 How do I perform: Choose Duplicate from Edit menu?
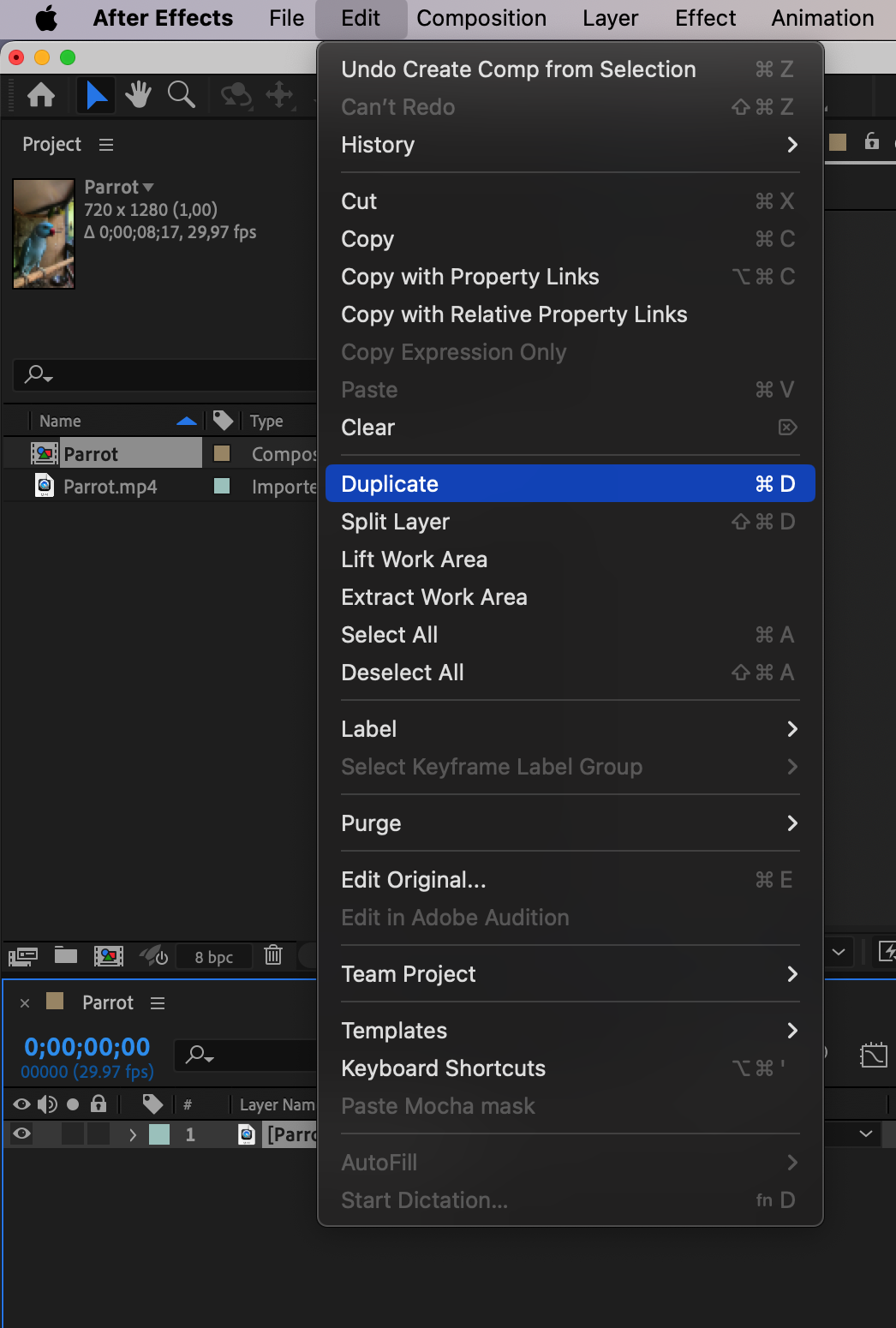click(570, 484)
